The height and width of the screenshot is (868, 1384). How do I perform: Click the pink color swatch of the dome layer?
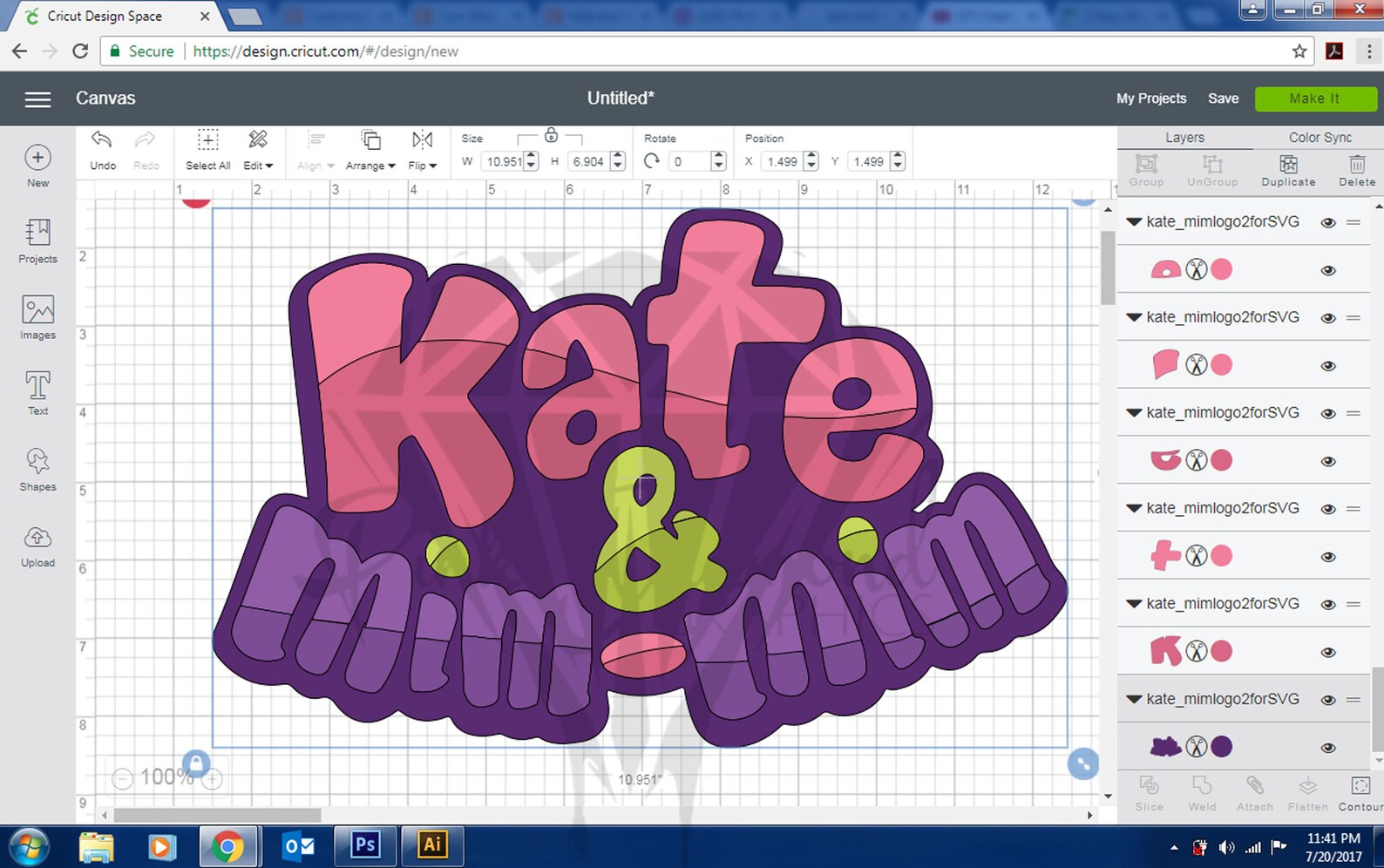coord(1222,270)
